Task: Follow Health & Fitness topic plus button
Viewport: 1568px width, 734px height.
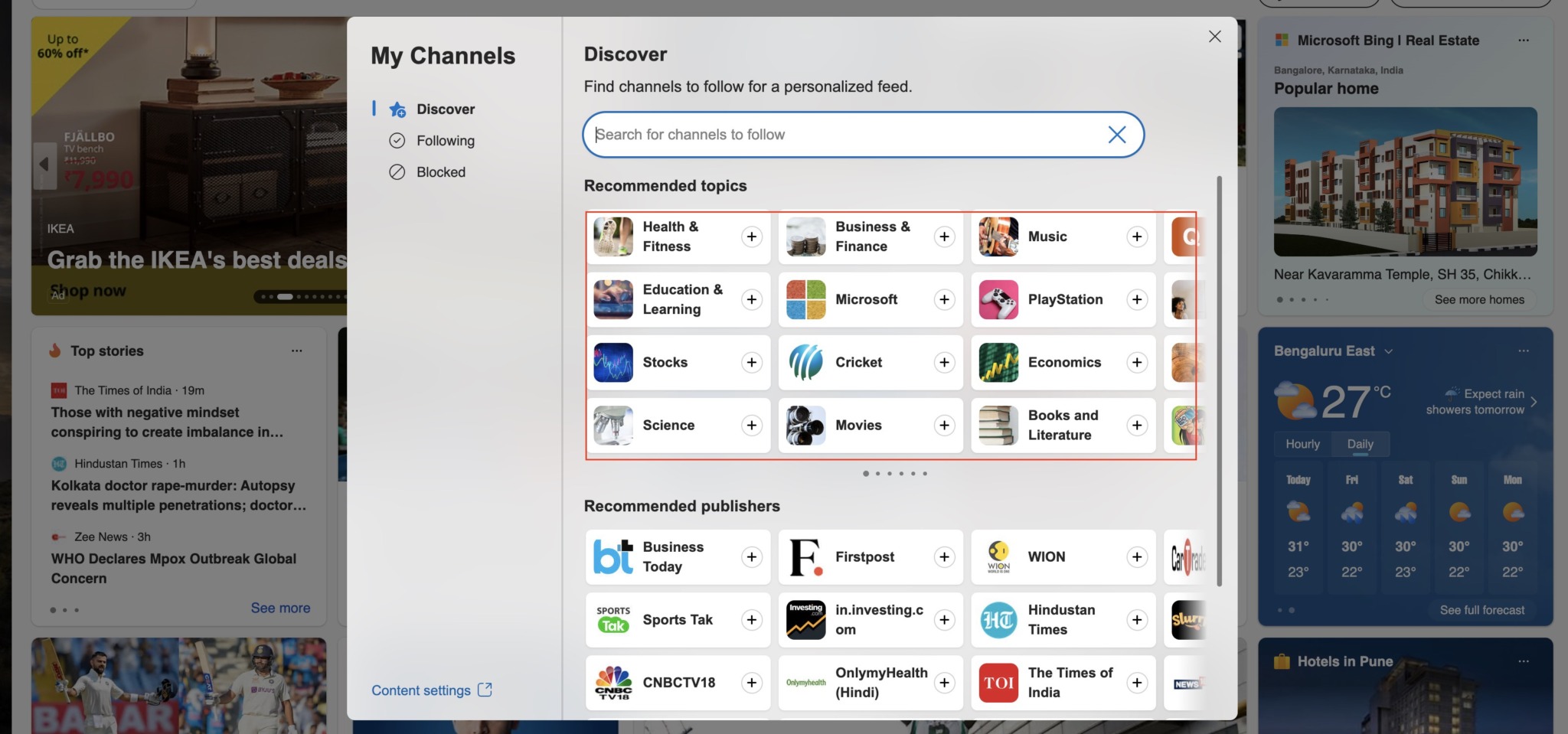Action: point(751,237)
